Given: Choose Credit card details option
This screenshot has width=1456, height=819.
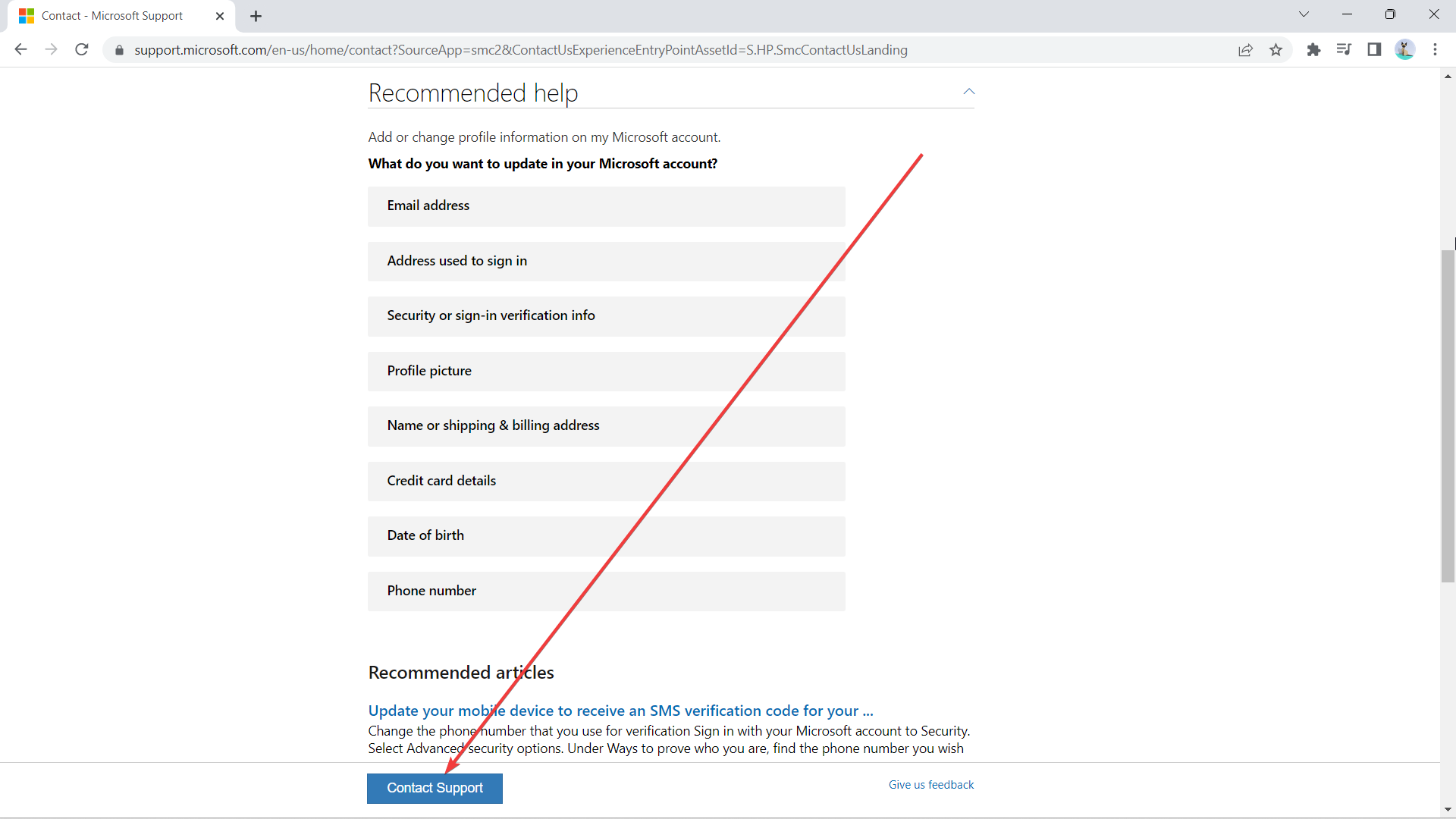Looking at the screenshot, I should (x=606, y=482).
